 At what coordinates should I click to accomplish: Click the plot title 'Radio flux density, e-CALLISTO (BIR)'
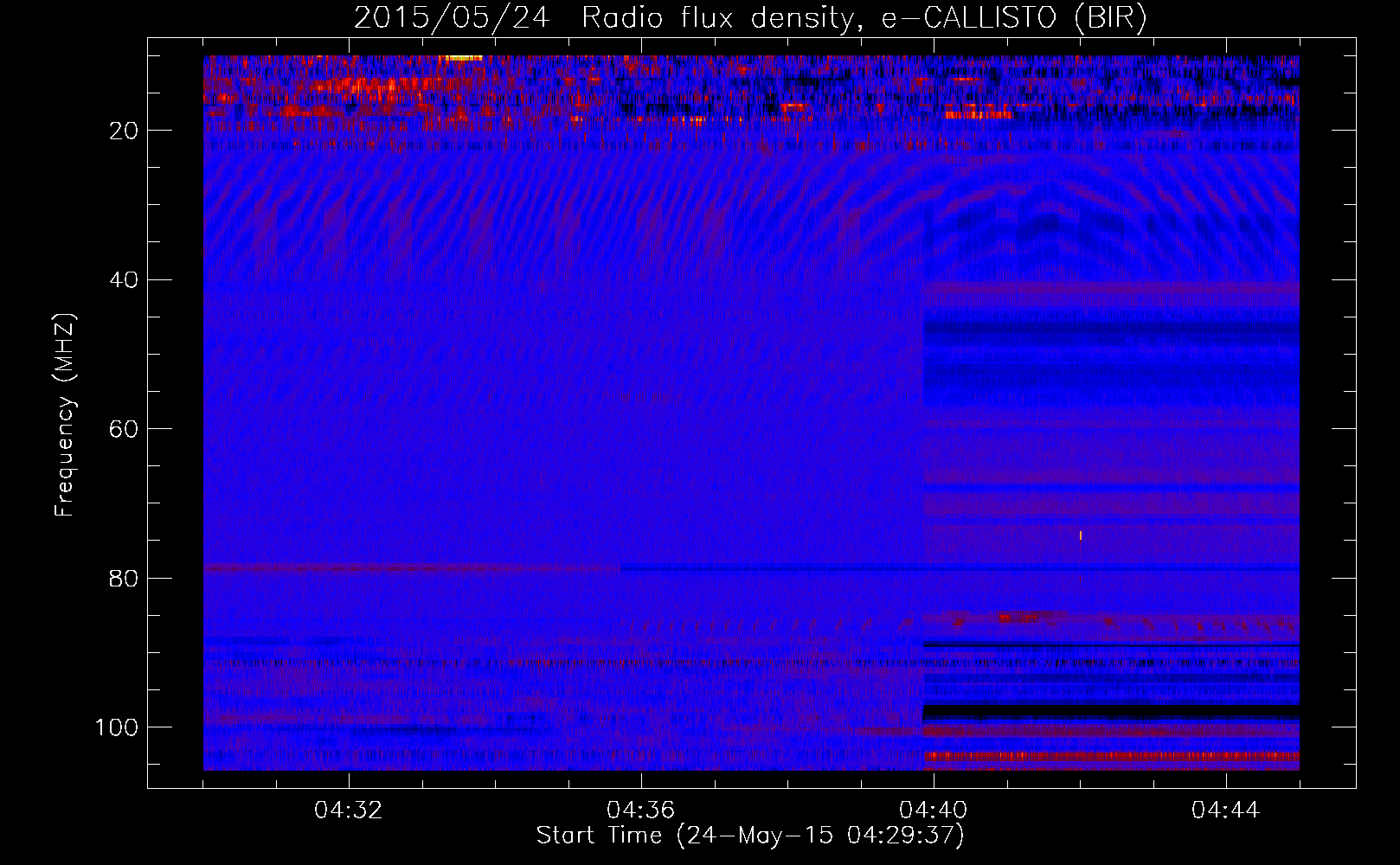[864, 18]
